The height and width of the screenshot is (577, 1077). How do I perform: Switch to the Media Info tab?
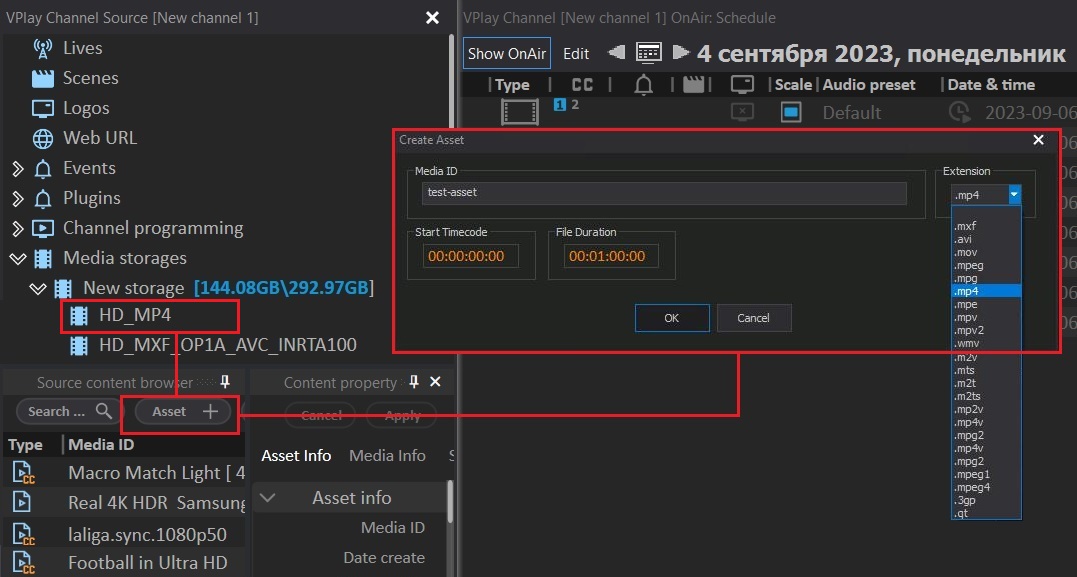[x=387, y=456]
